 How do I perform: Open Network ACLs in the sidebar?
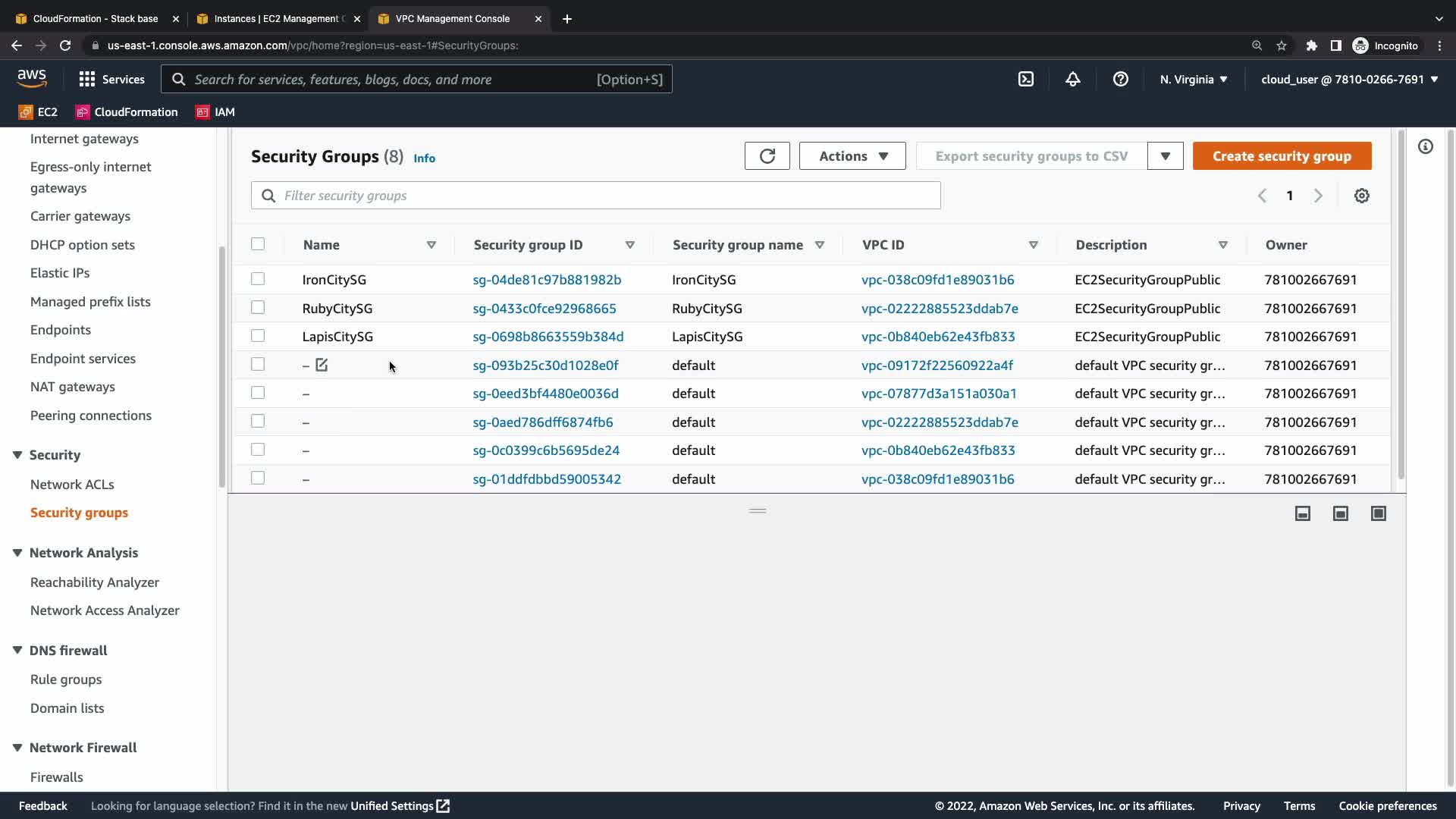tap(72, 484)
